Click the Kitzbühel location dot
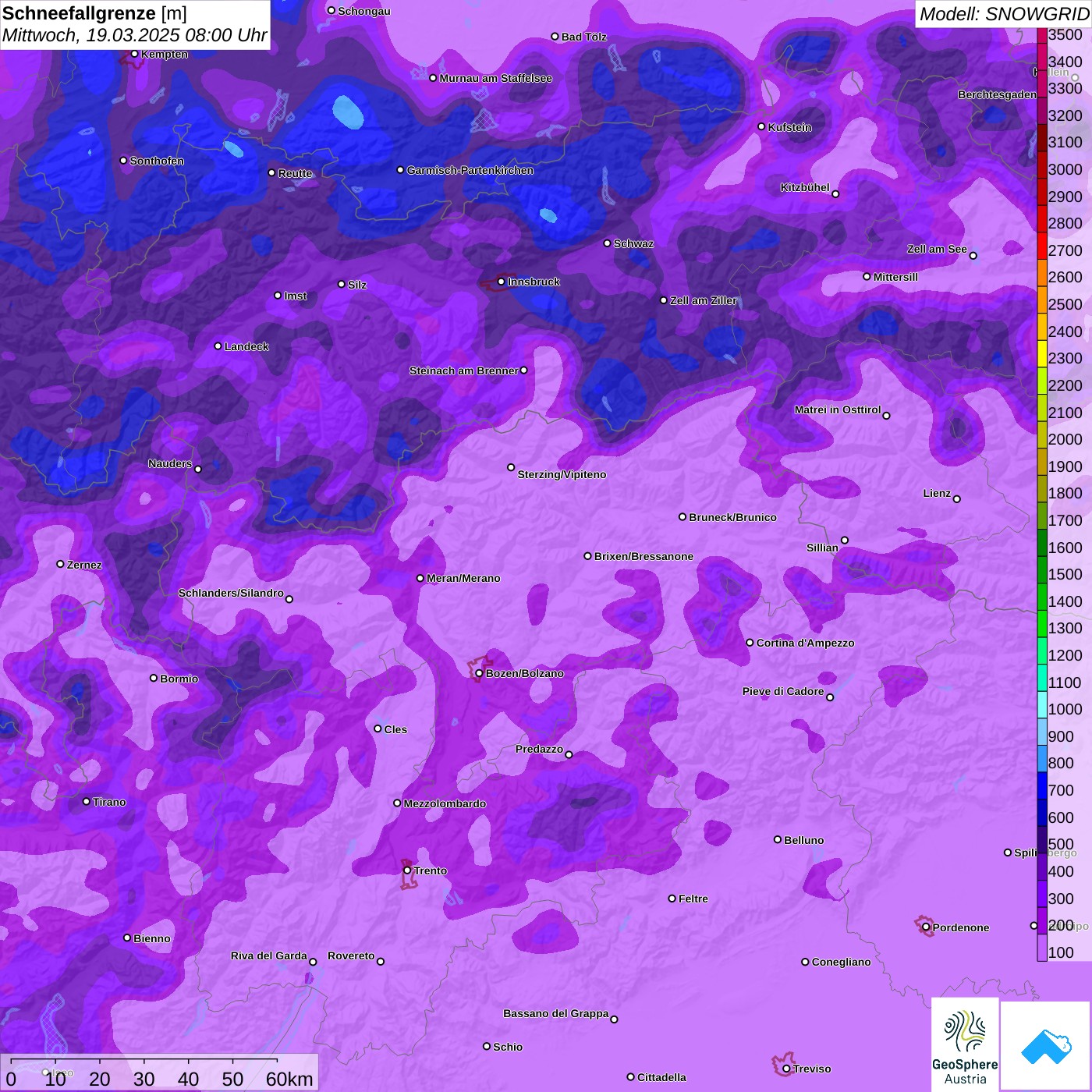The image size is (1092, 1092). pos(835,194)
